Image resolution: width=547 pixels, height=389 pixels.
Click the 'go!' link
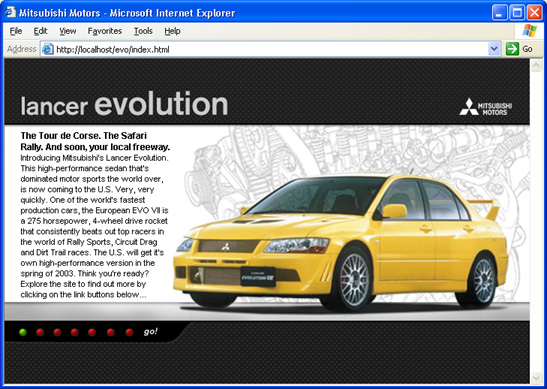coord(151,331)
